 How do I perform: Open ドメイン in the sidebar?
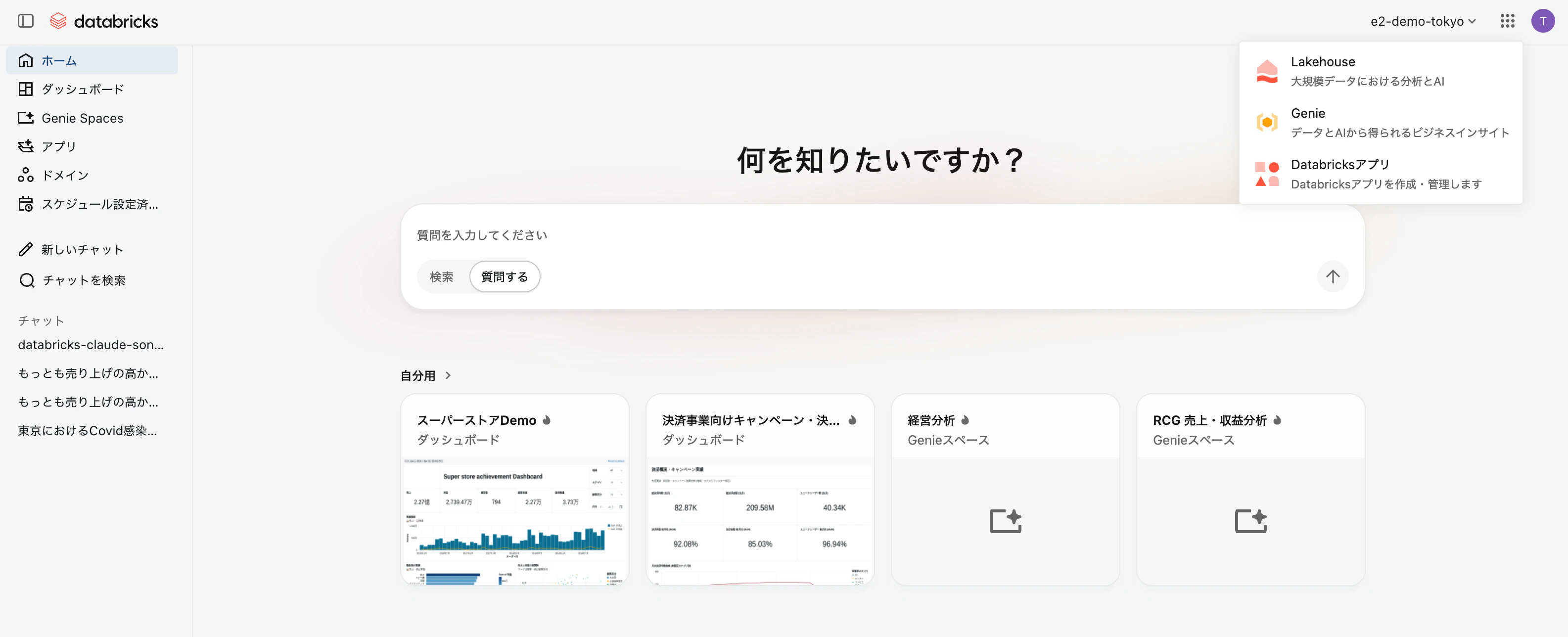(92, 175)
